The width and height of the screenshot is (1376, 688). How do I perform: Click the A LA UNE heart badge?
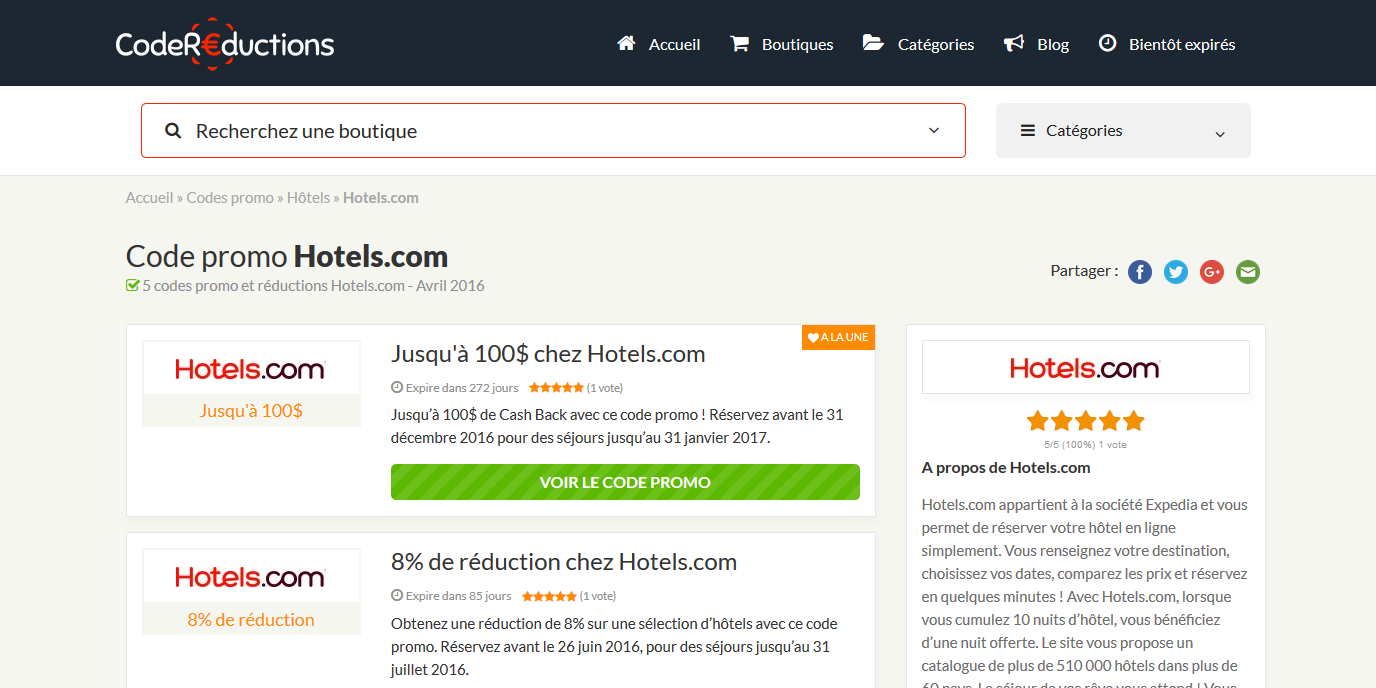(838, 337)
